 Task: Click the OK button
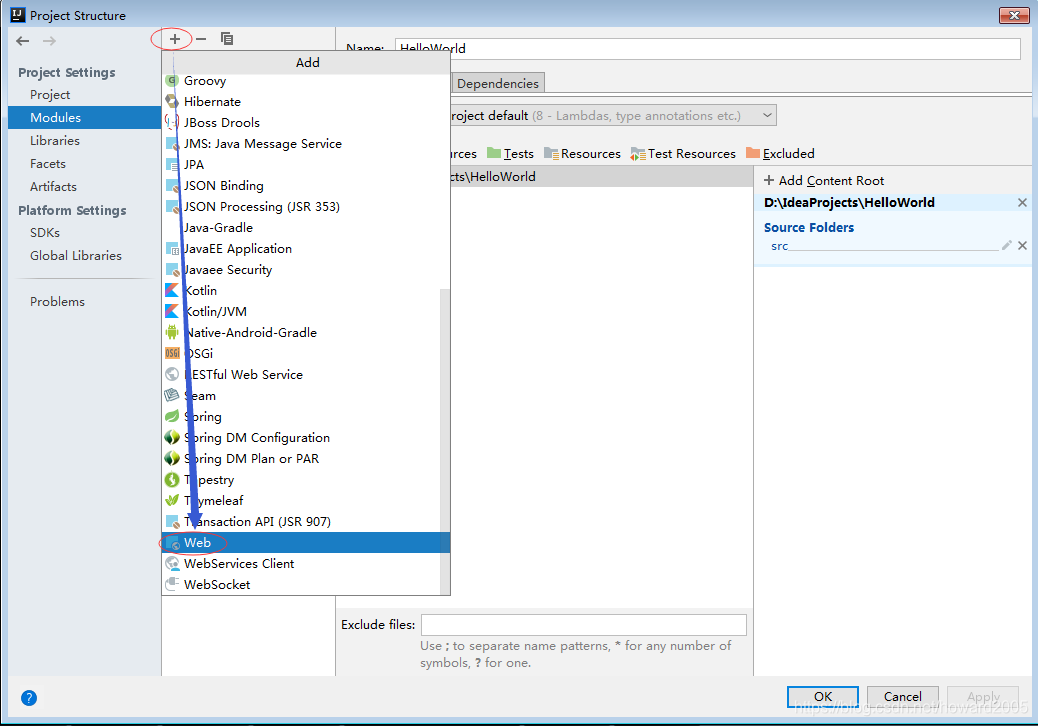(823, 696)
